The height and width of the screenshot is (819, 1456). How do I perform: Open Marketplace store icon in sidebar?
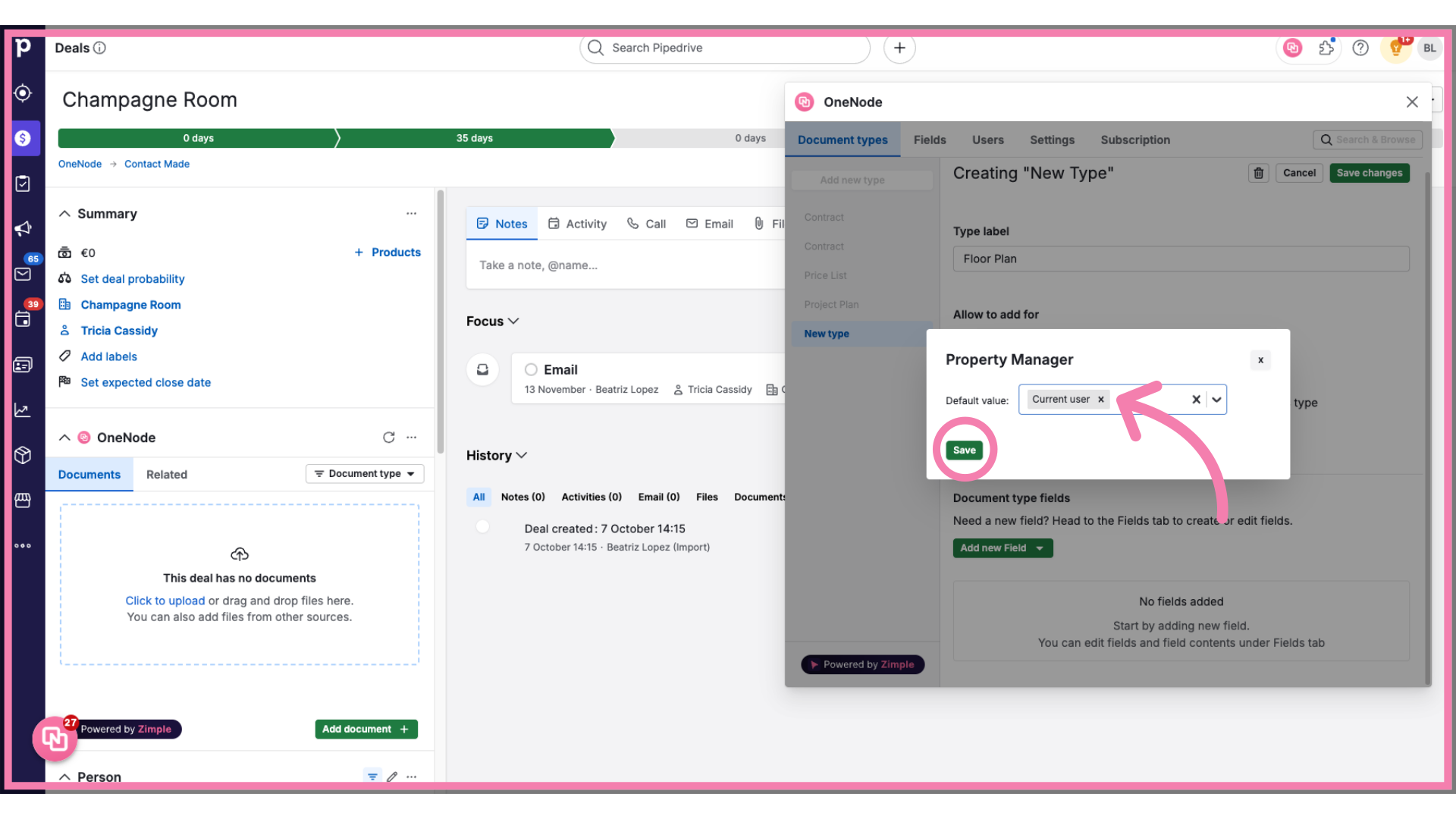[x=23, y=500]
